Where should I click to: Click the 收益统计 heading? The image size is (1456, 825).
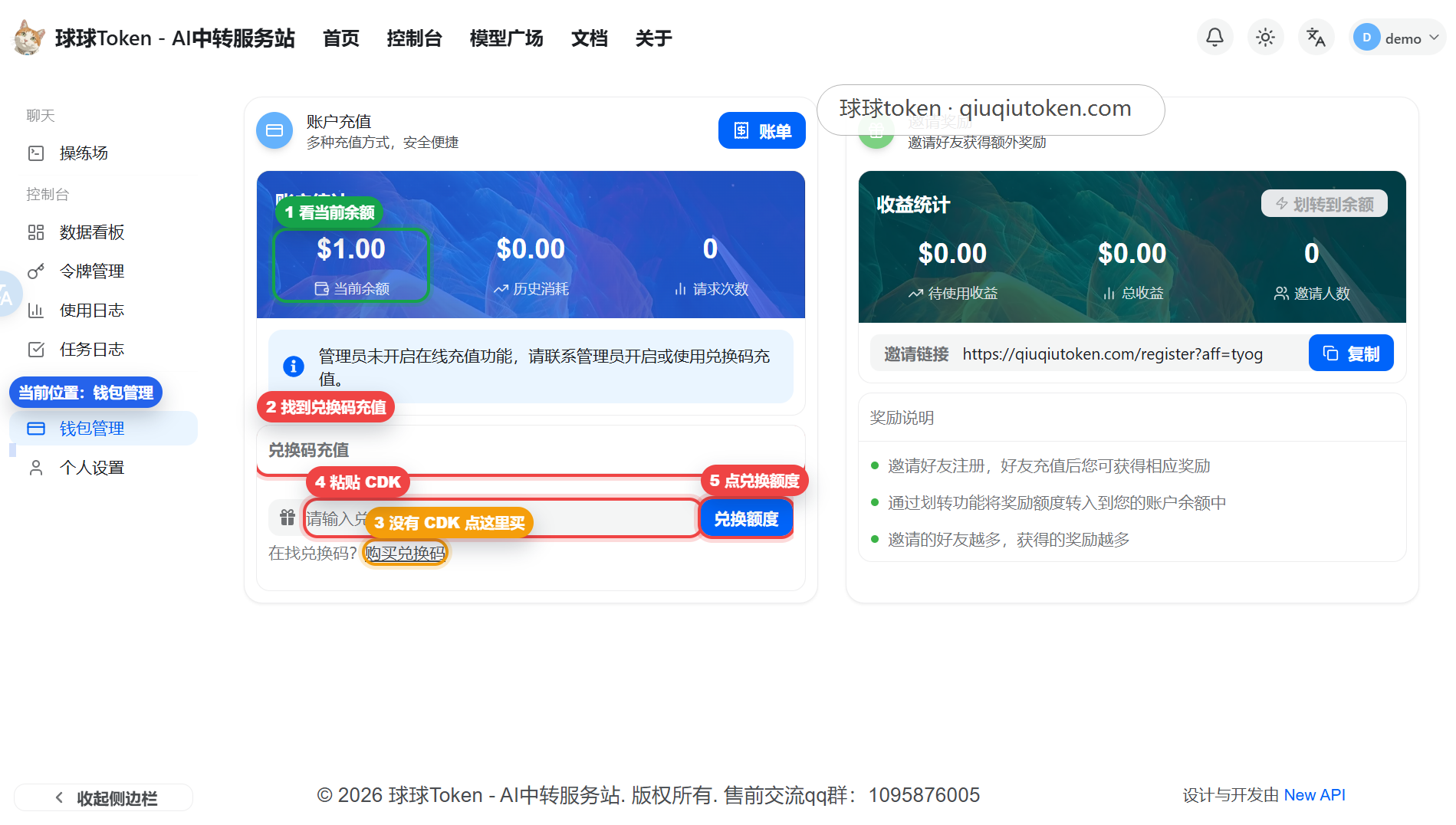(x=913, y=205)
